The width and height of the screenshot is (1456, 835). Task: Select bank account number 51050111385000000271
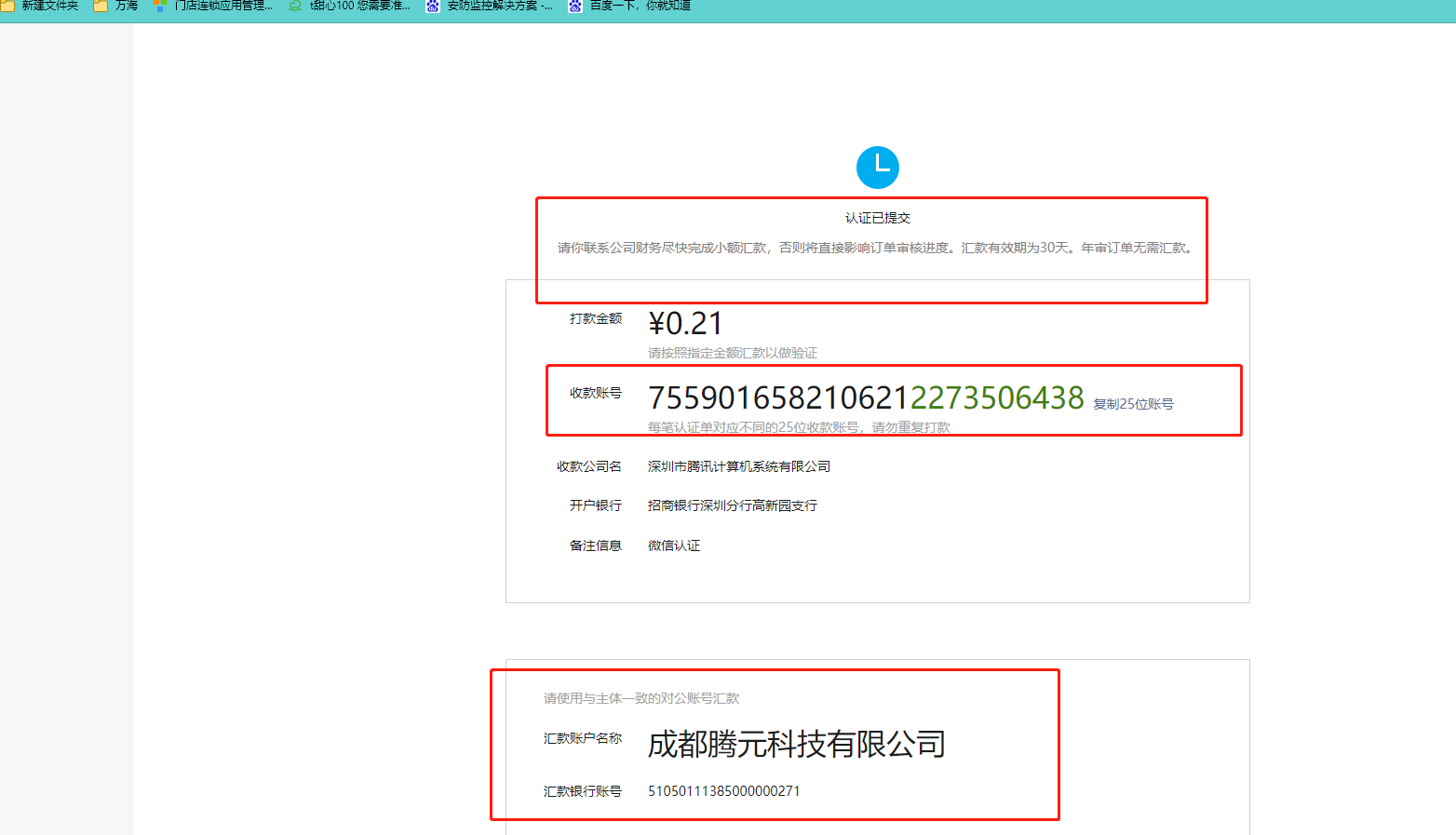click(724, 791)
